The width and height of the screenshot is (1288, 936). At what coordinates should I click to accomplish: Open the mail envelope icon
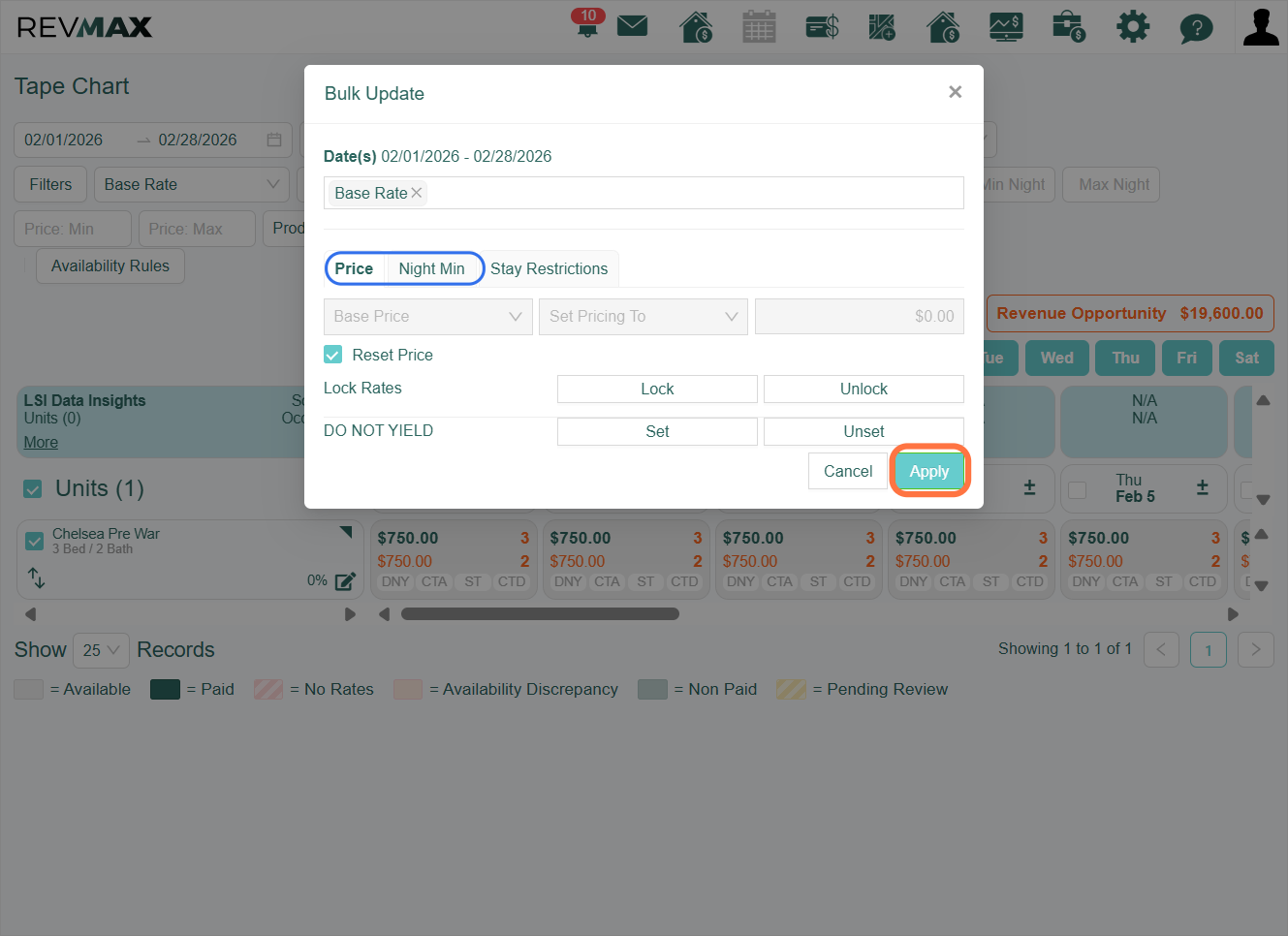coord(632,25)
